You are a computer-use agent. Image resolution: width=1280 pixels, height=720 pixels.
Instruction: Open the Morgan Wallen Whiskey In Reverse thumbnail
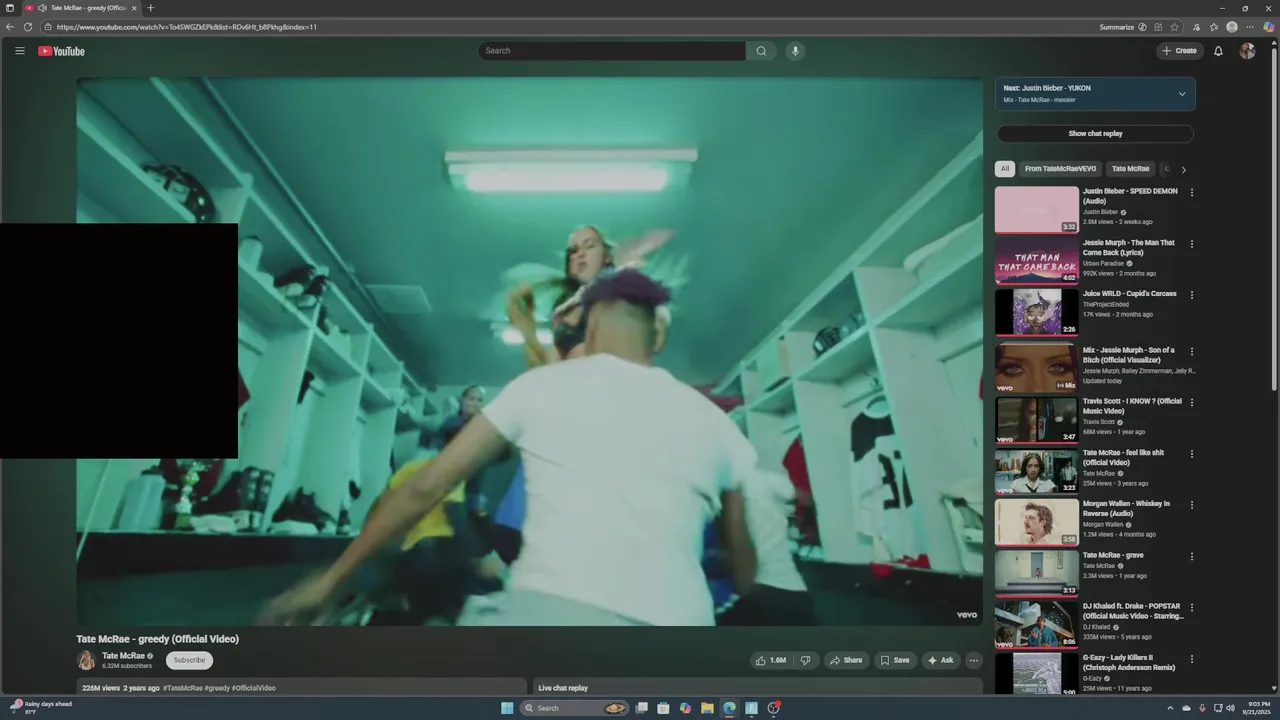point(1037,522)
